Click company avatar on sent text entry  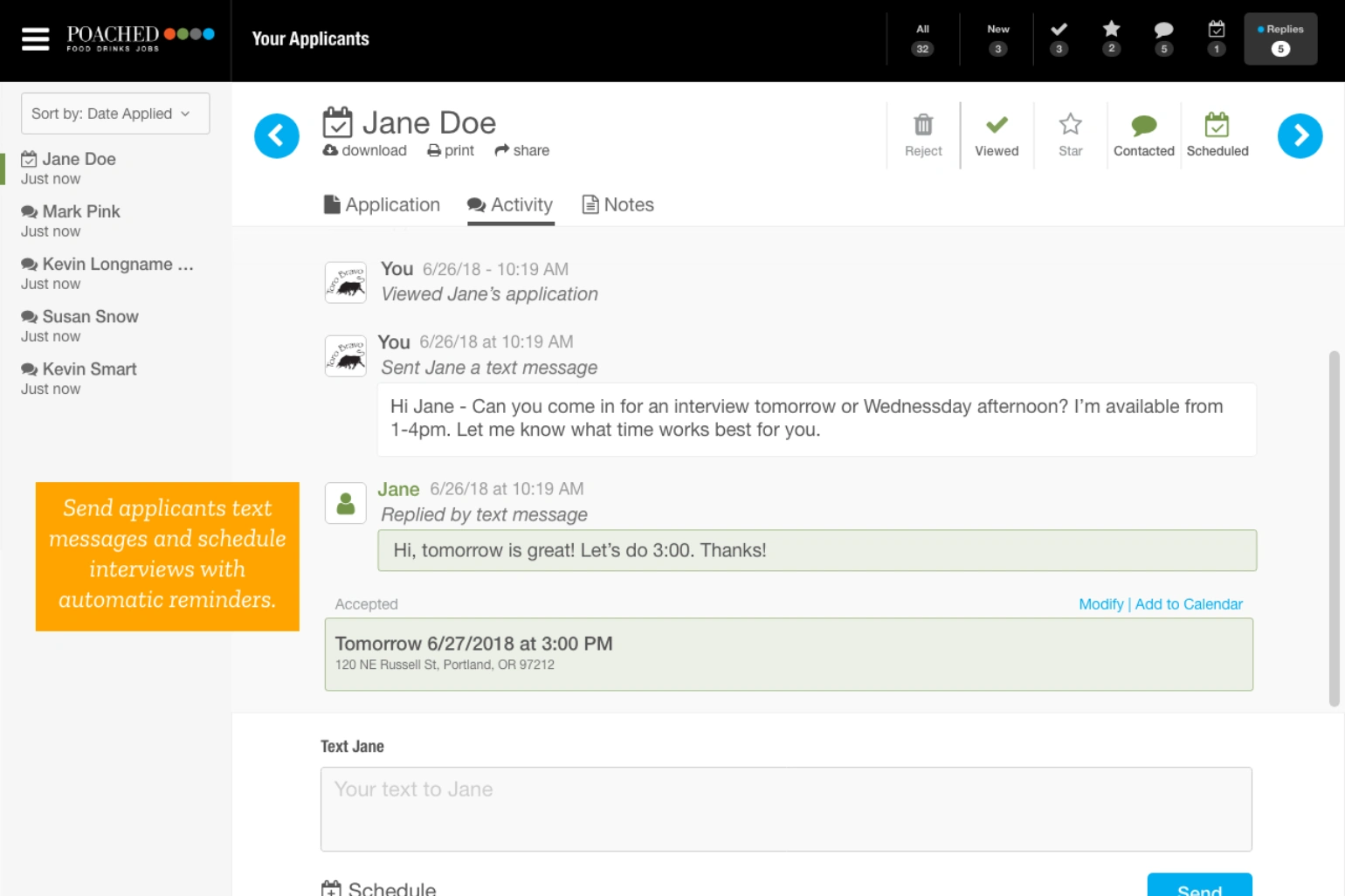coord(346,356)
